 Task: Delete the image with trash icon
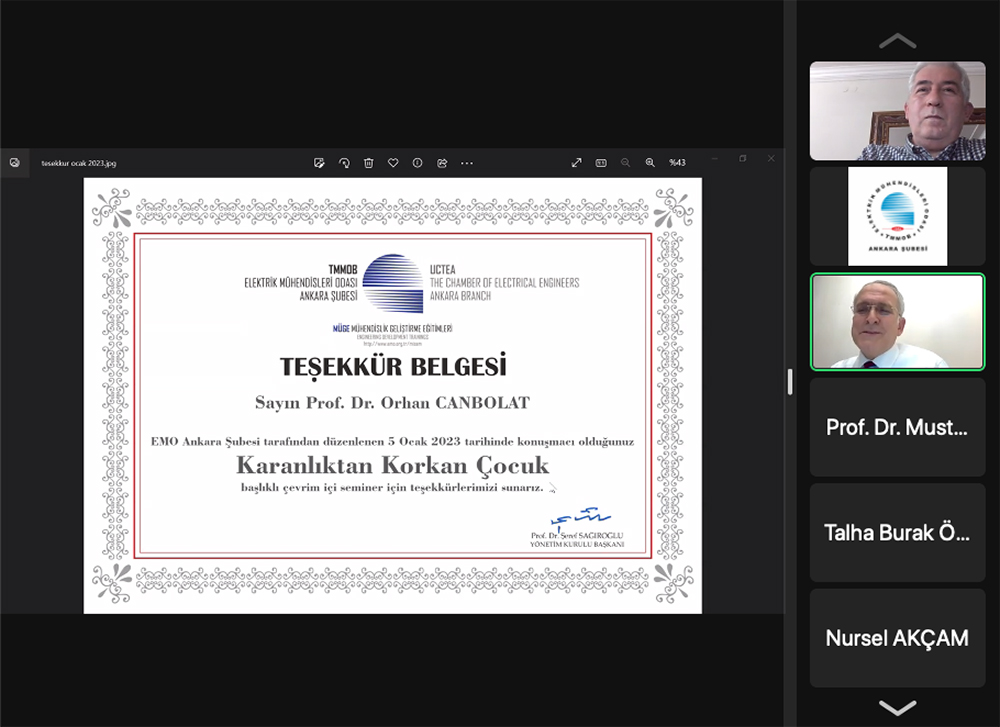(369, 163)
